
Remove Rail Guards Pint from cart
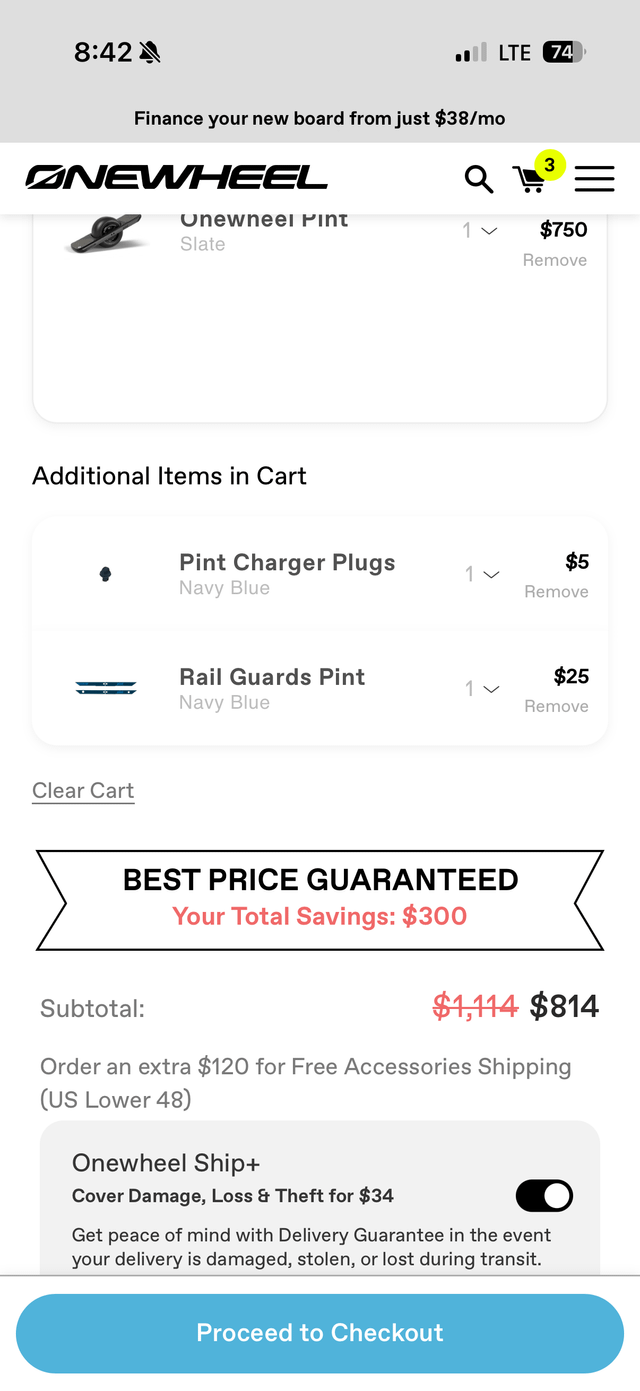[x=556, y=706]
